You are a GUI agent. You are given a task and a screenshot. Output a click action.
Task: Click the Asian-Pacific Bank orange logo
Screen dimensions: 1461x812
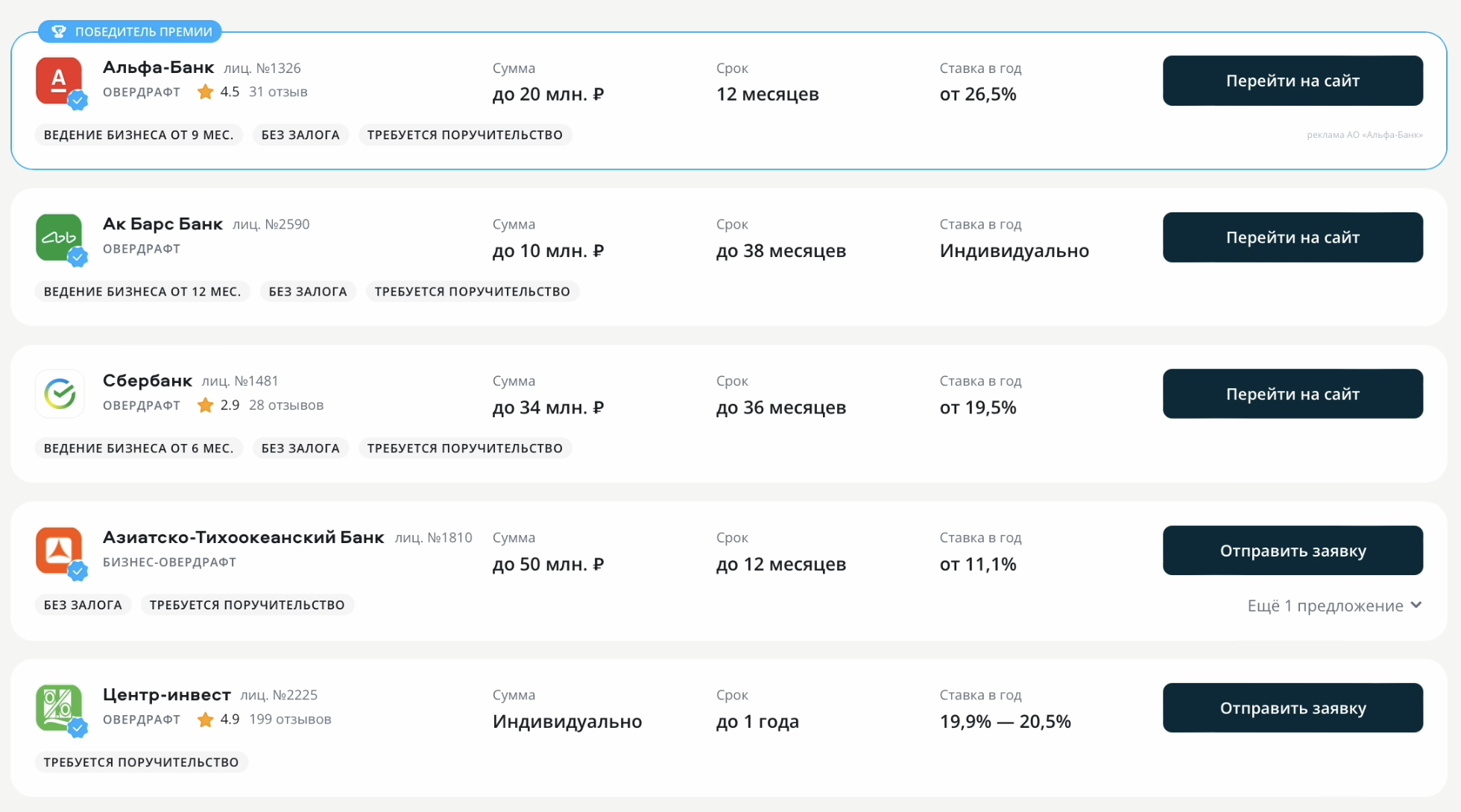[x=59, y=551]
